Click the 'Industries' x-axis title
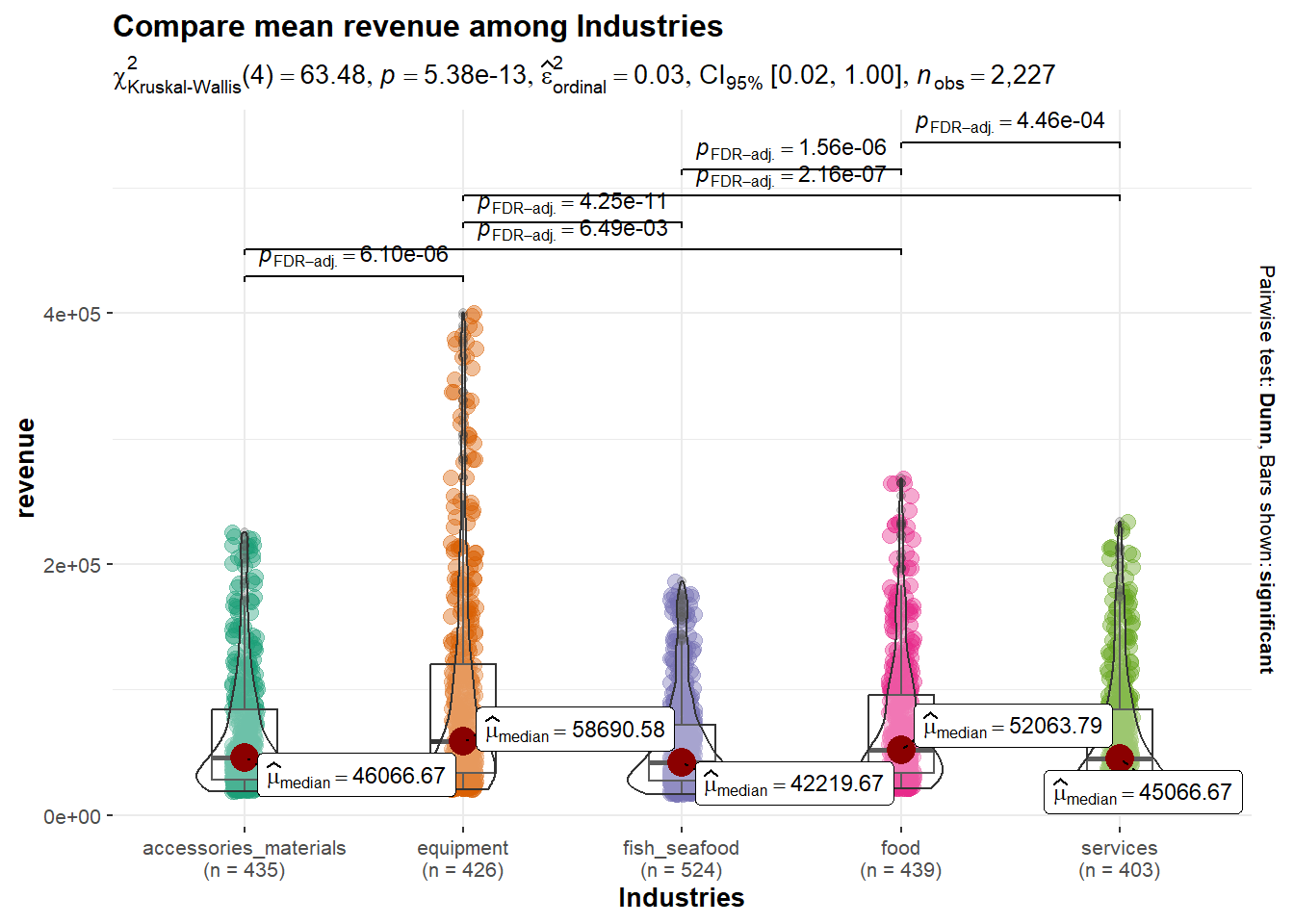 coord(681,898)
